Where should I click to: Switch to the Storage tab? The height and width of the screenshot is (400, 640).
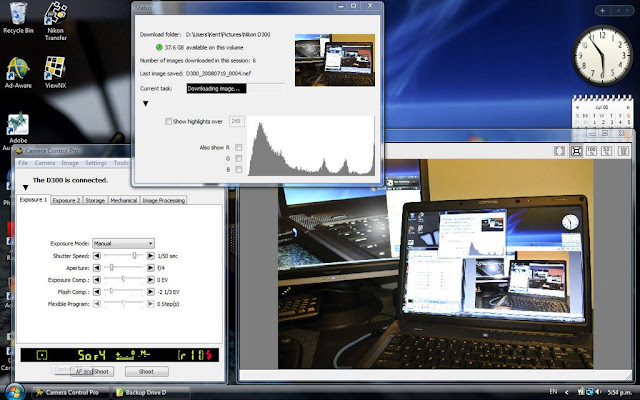point(95,200)
